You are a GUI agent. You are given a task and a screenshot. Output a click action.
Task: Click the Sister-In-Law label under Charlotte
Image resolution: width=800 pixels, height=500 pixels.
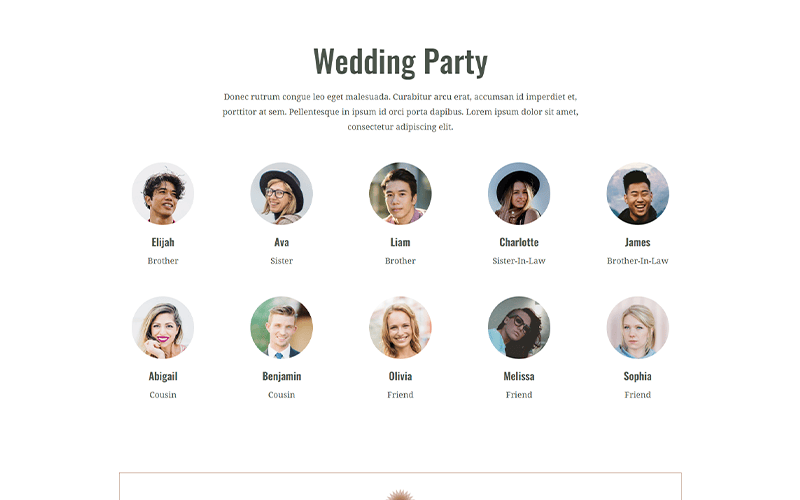pyautogui.click(x=519, y=261)
